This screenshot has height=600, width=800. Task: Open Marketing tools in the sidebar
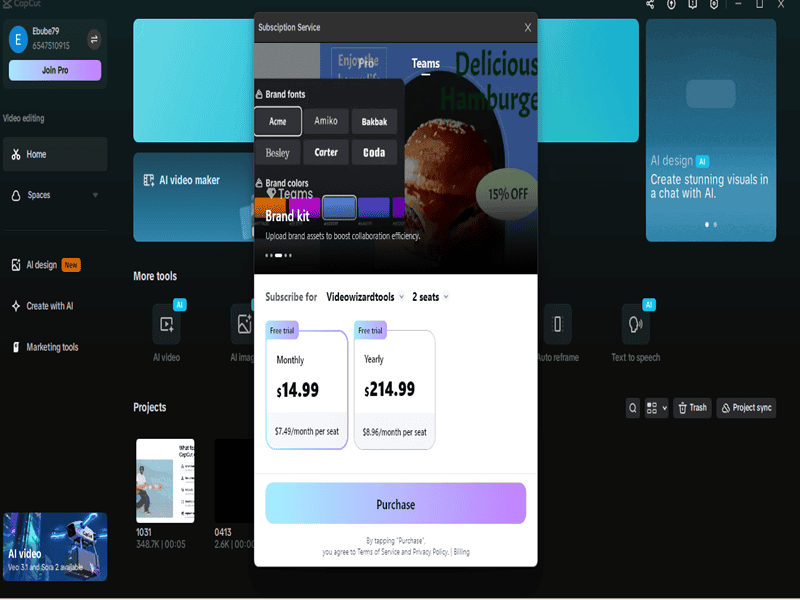[53, 348]
